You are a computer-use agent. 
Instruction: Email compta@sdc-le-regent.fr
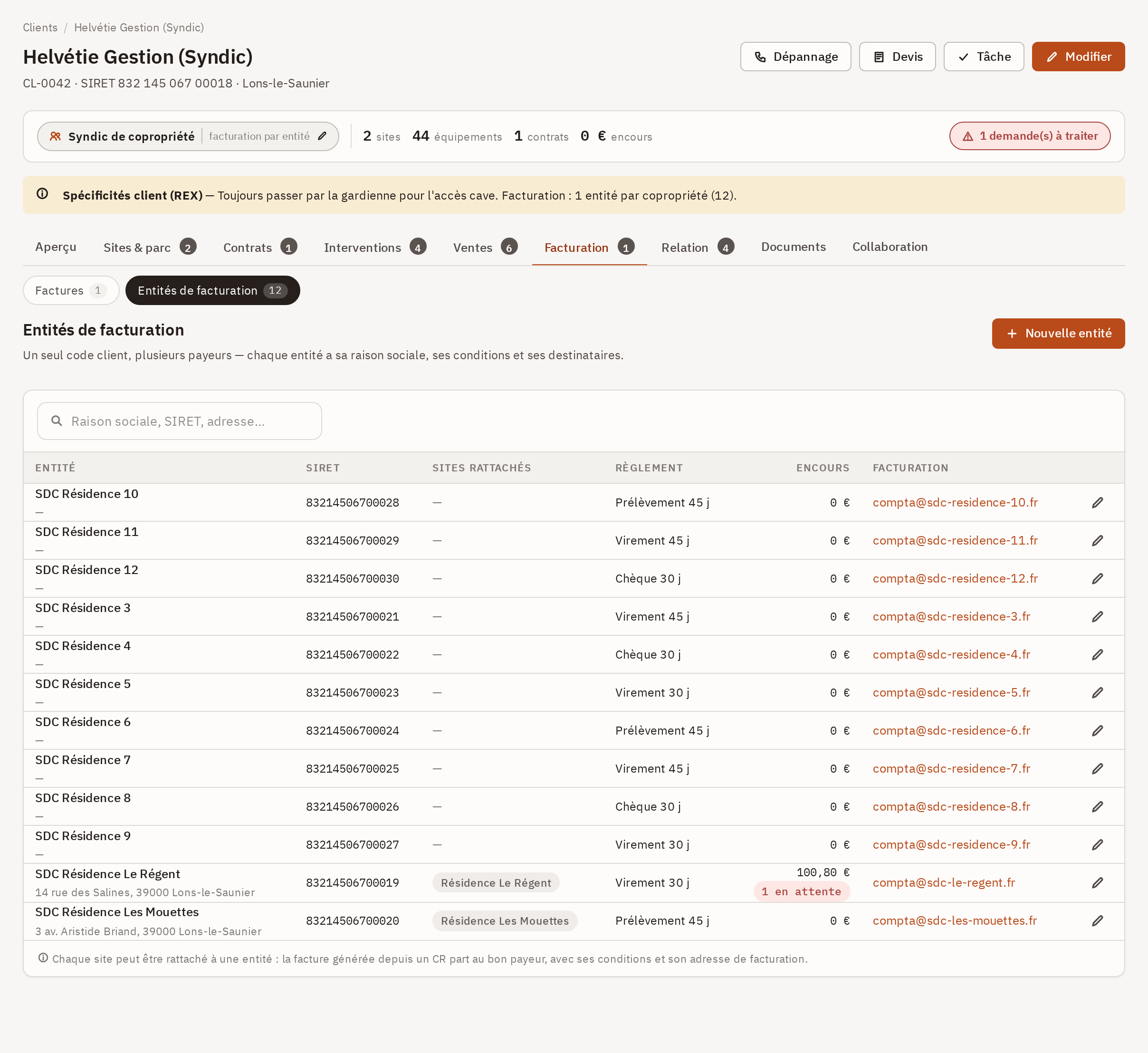944,882
